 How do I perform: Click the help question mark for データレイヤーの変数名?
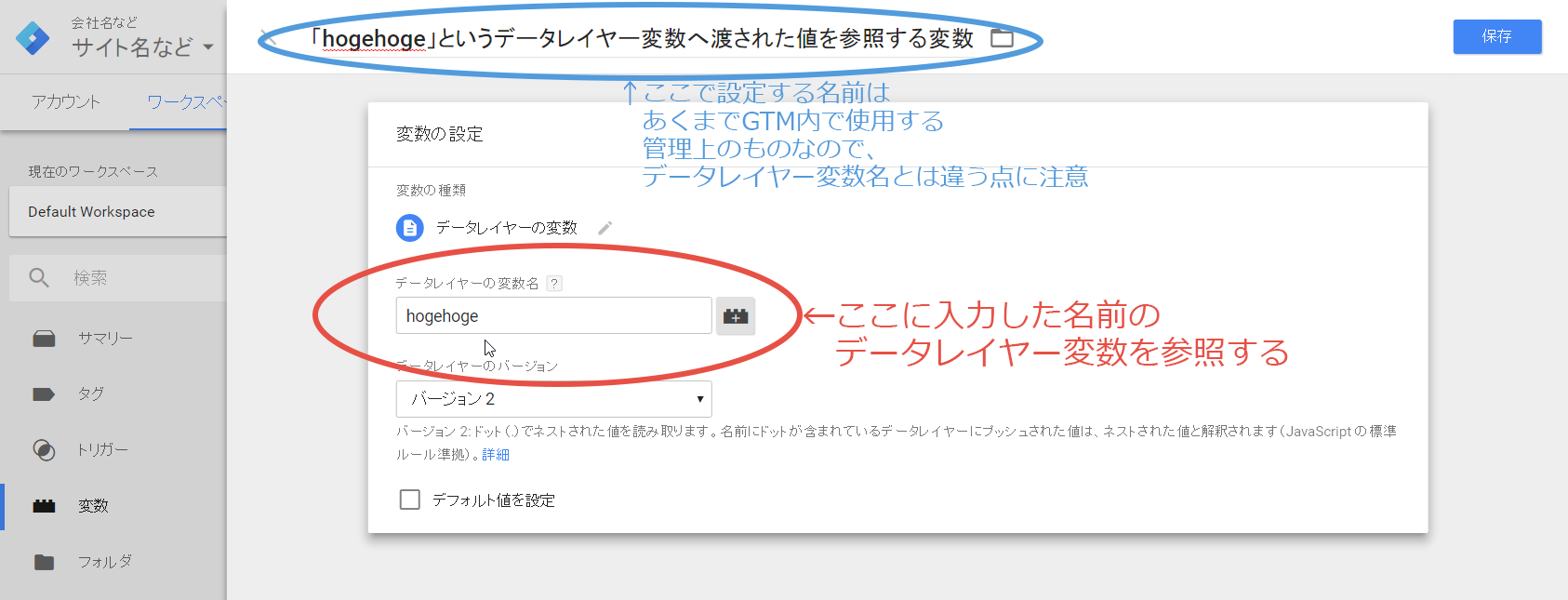pos(554,284)
